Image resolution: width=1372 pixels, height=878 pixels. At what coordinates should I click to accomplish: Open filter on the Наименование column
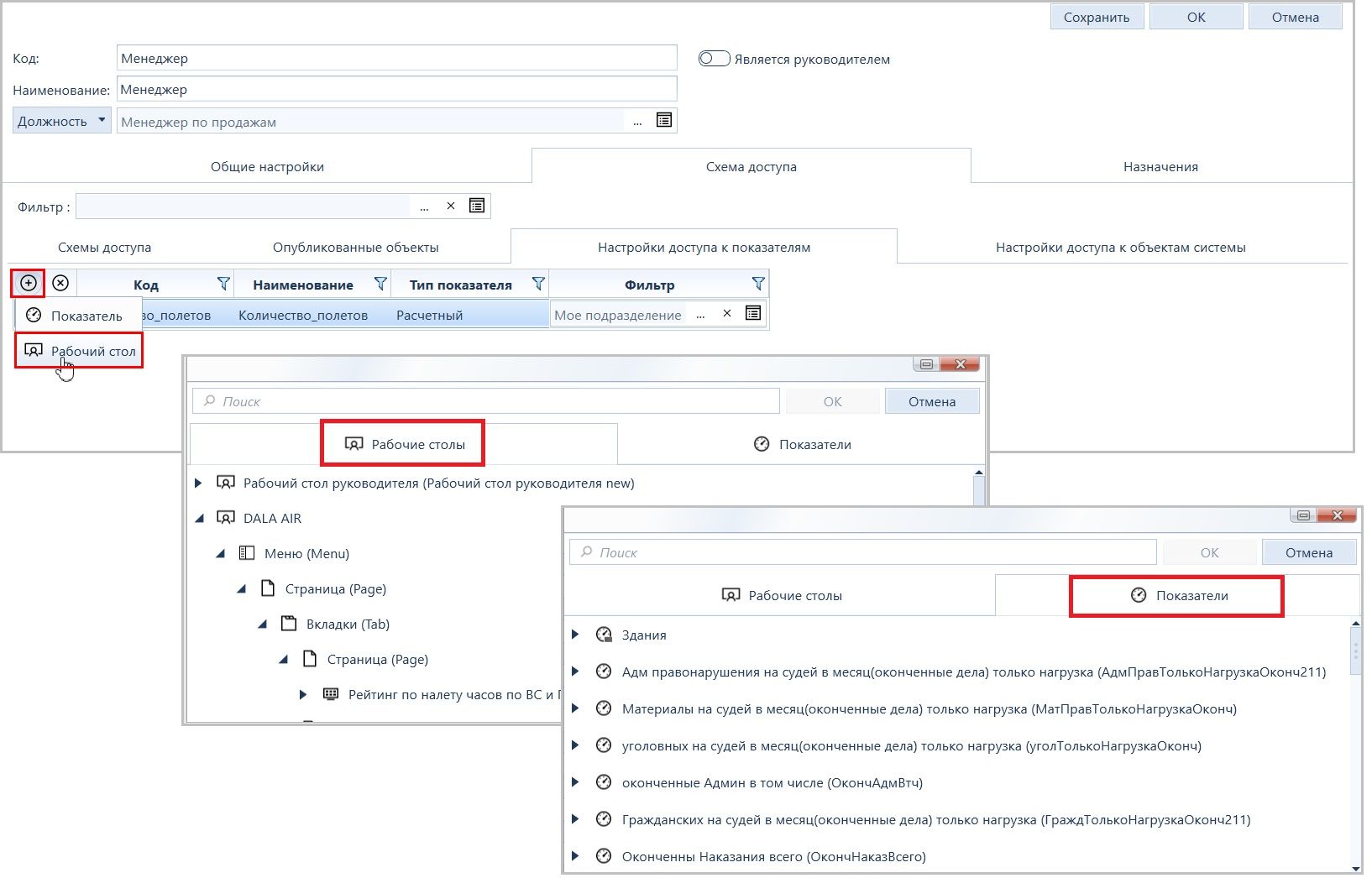click(x=380, y=284)
